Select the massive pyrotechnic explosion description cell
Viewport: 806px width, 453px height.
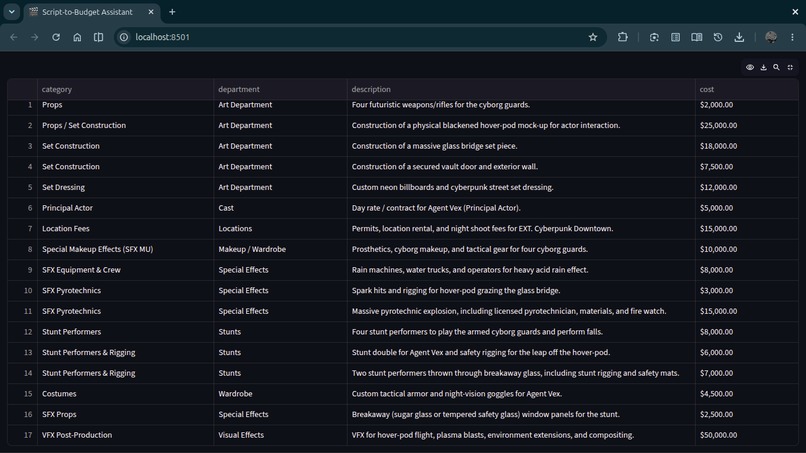[x=521, y=311]
